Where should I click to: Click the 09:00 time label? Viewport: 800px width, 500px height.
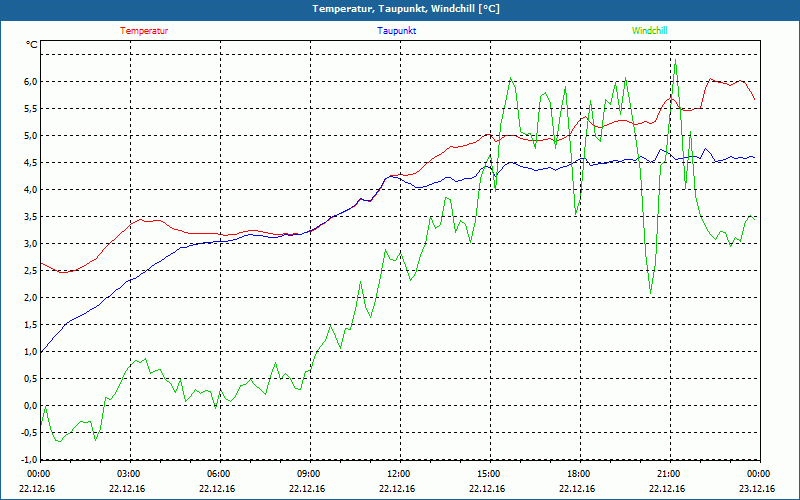pos(308,474)
